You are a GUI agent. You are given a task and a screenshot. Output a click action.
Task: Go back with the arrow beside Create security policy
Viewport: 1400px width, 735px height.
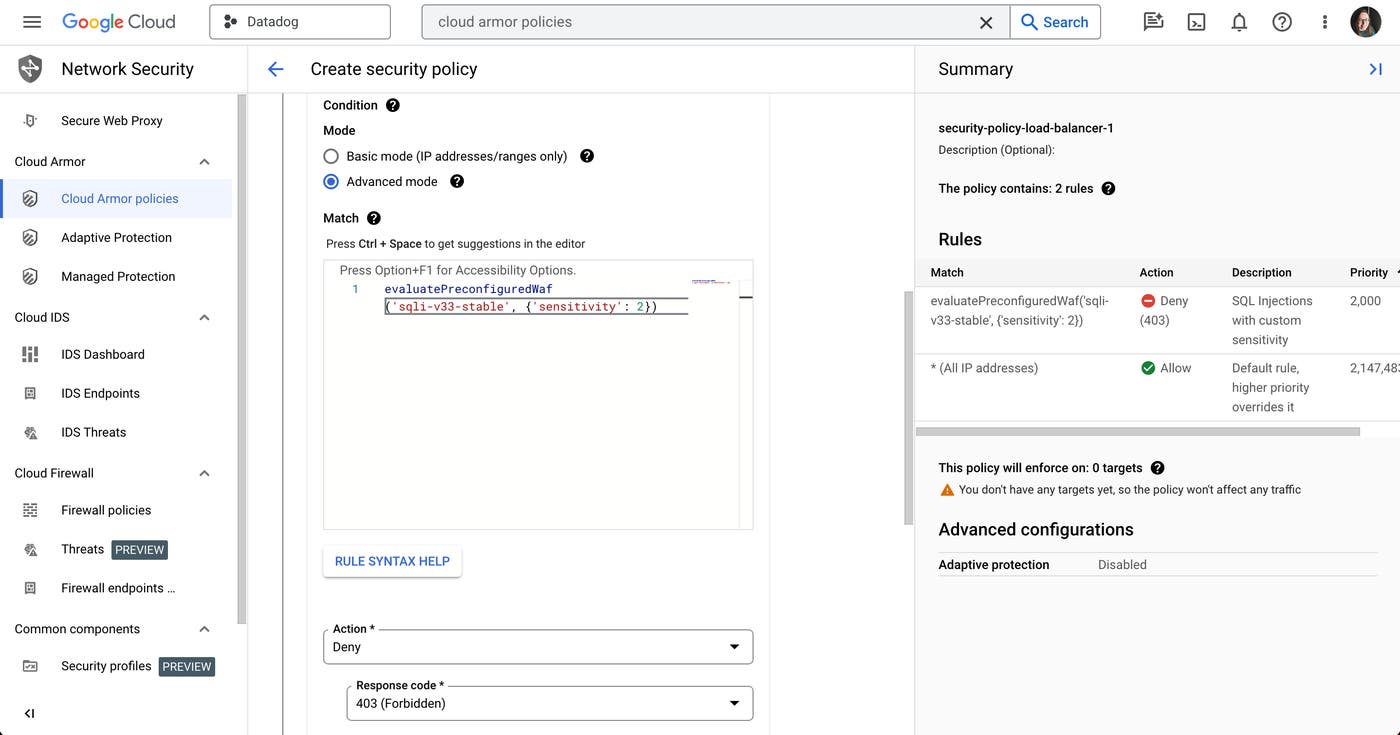(276, 69)
